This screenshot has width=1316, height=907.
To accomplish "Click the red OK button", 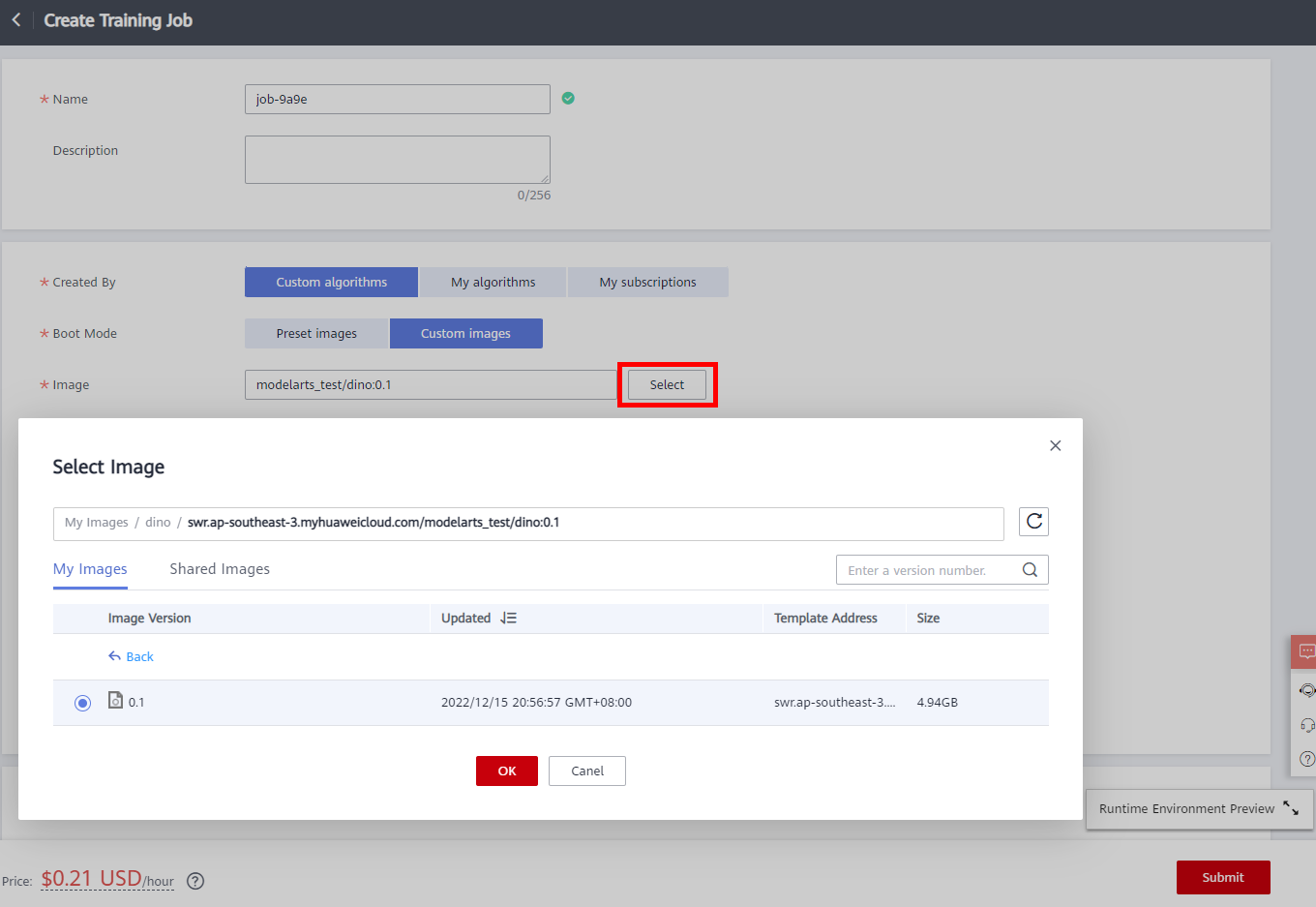I will coord(506,771).
